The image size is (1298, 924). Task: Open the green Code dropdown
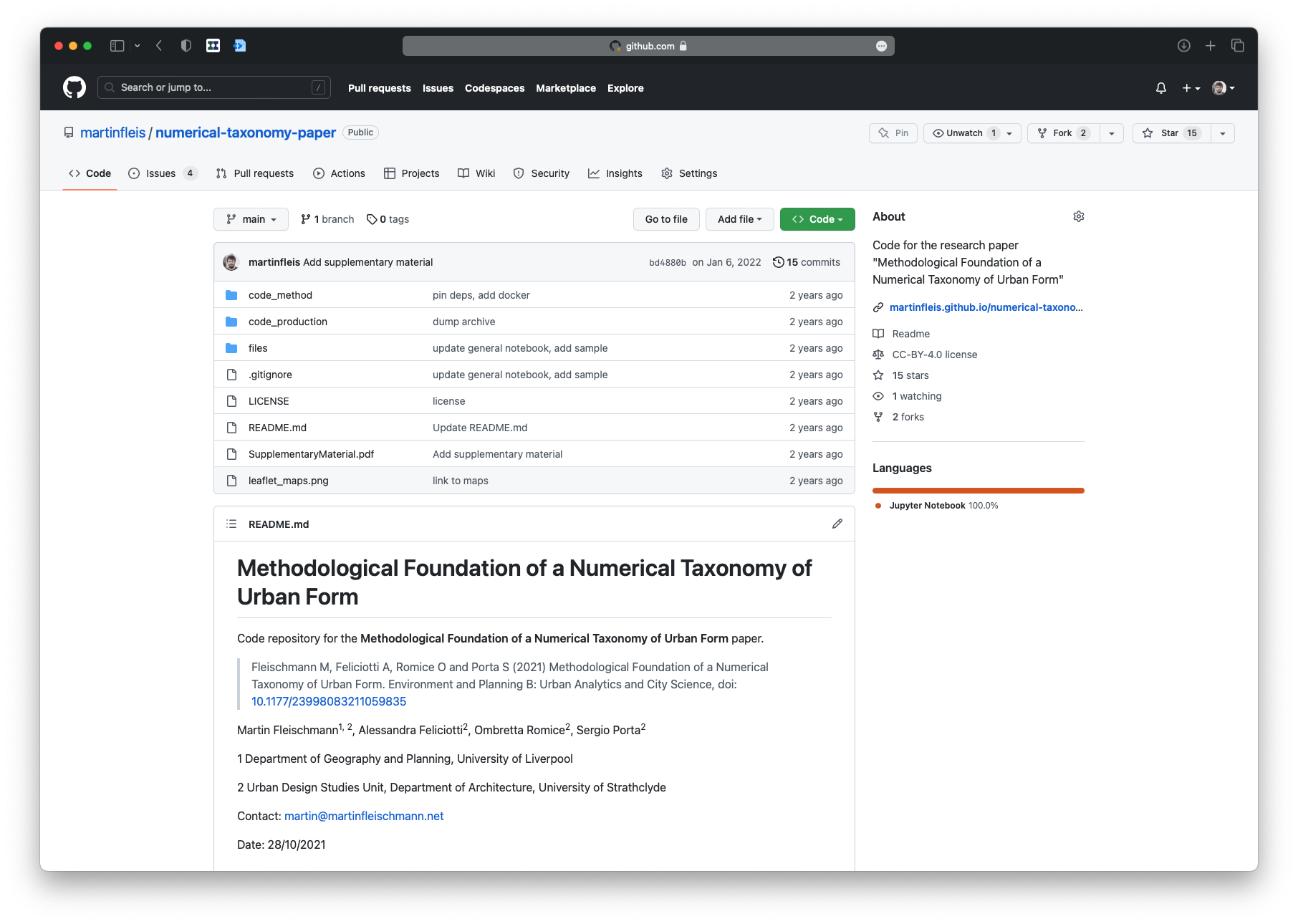817,219
